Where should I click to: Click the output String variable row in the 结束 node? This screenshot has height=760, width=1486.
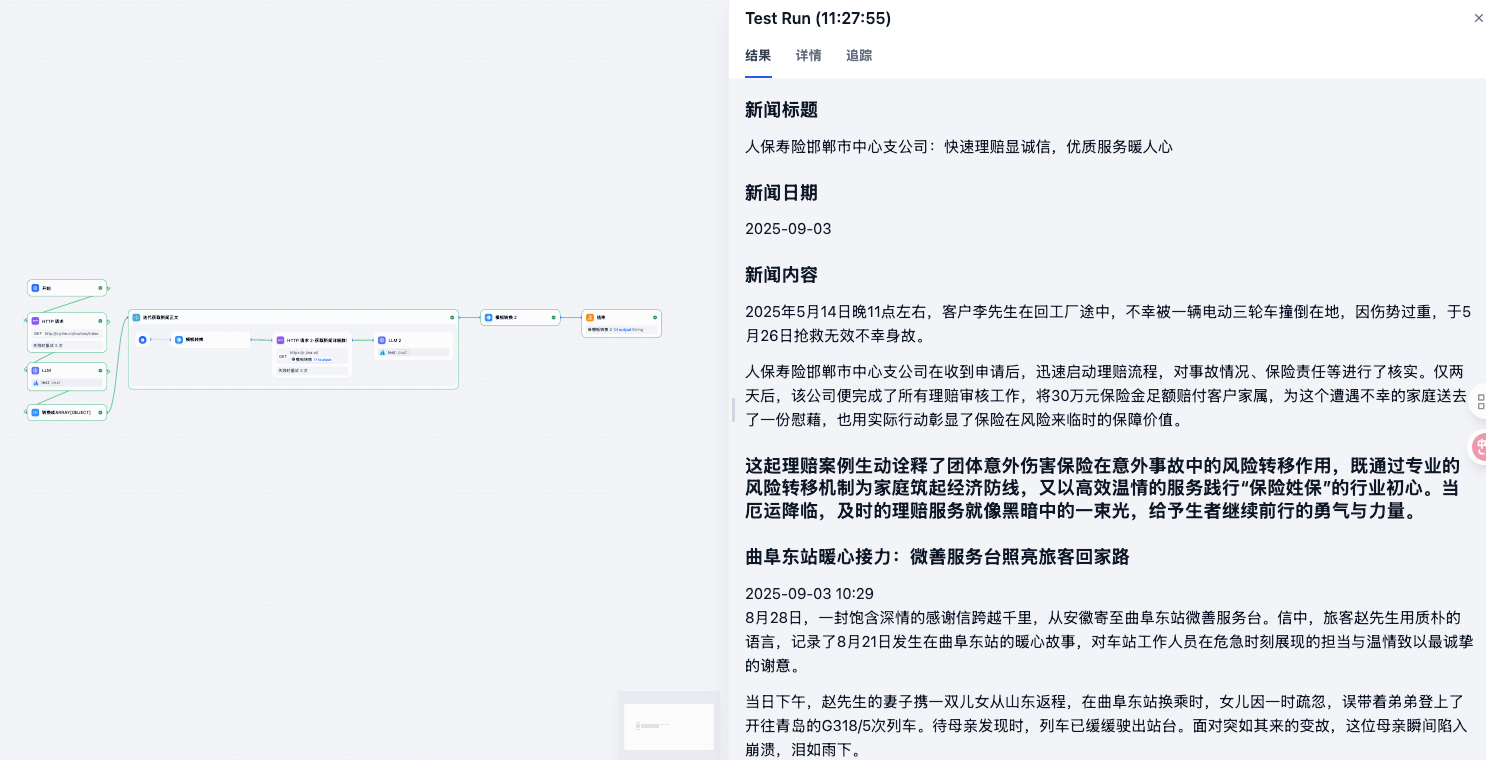click(621, 329)
